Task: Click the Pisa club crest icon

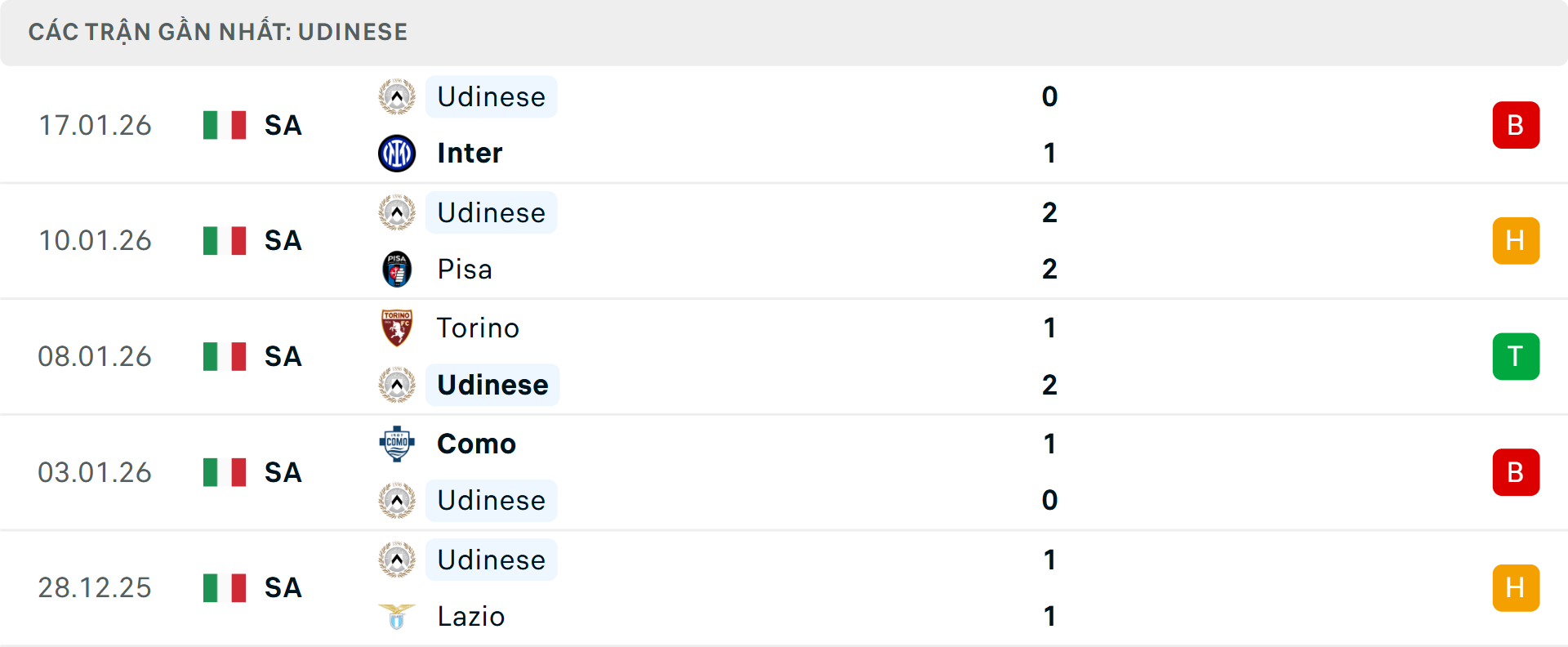Action: pyautogui.click(x=397, y=270)
